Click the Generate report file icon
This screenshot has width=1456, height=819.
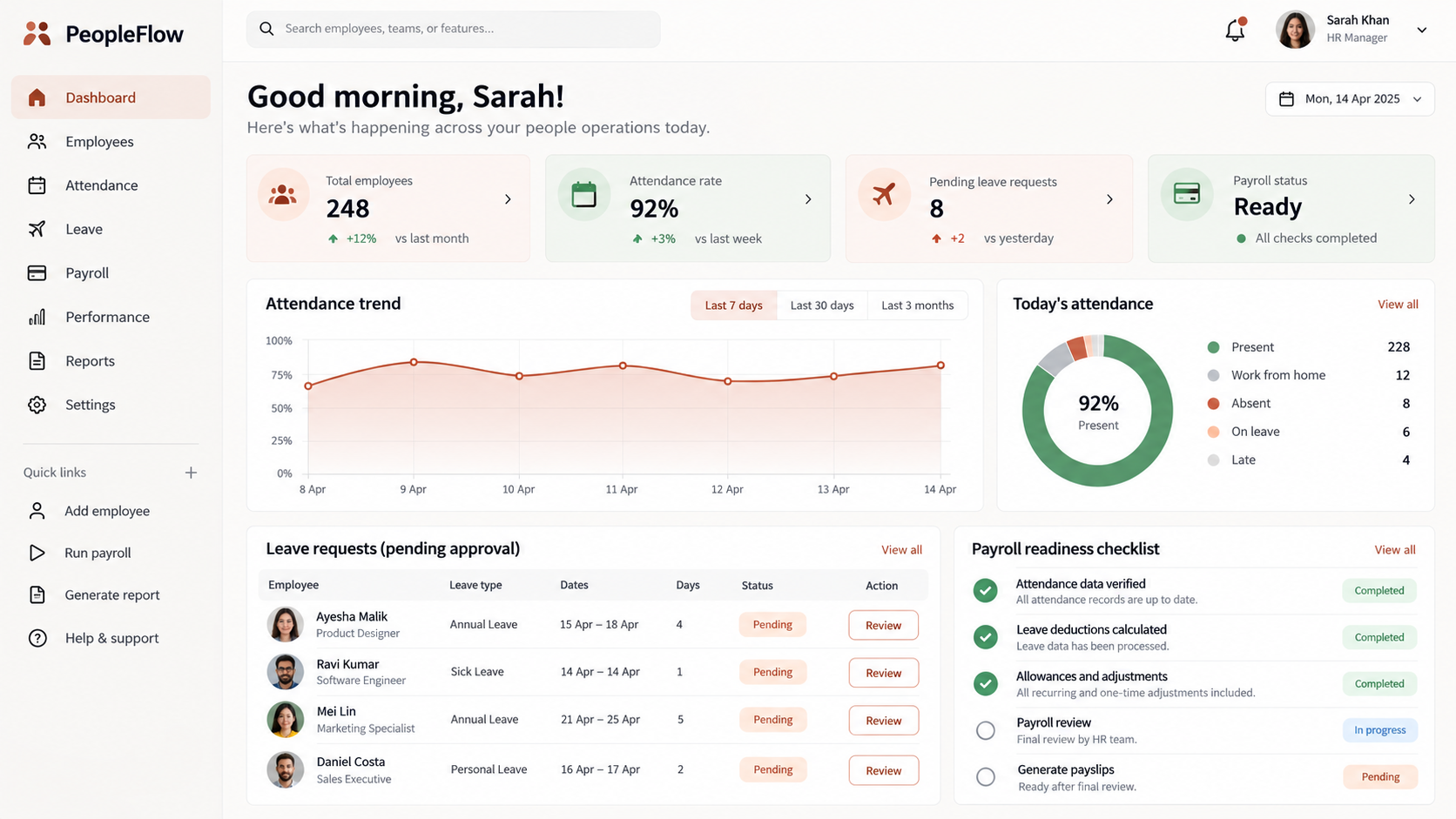[x=37, y=594]
